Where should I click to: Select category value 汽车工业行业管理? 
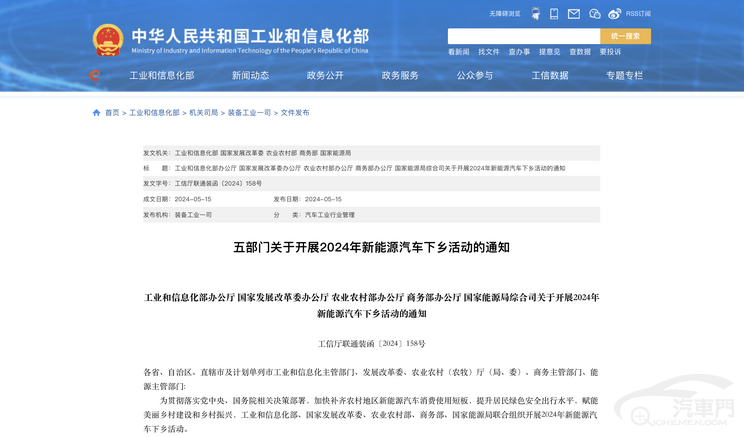click(330, 215)
